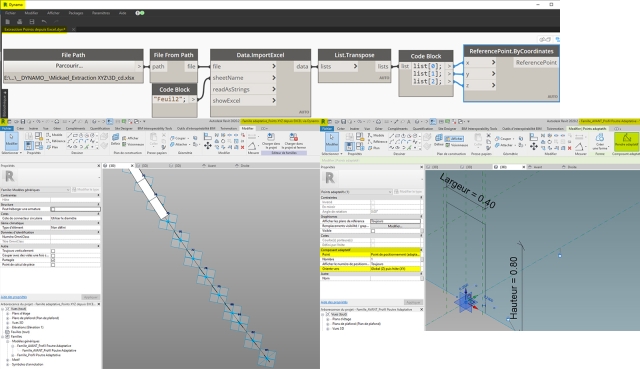Expand the showExcel port of Data.ImportExcel
Viewport: 640px width, 369px height.
273,100
